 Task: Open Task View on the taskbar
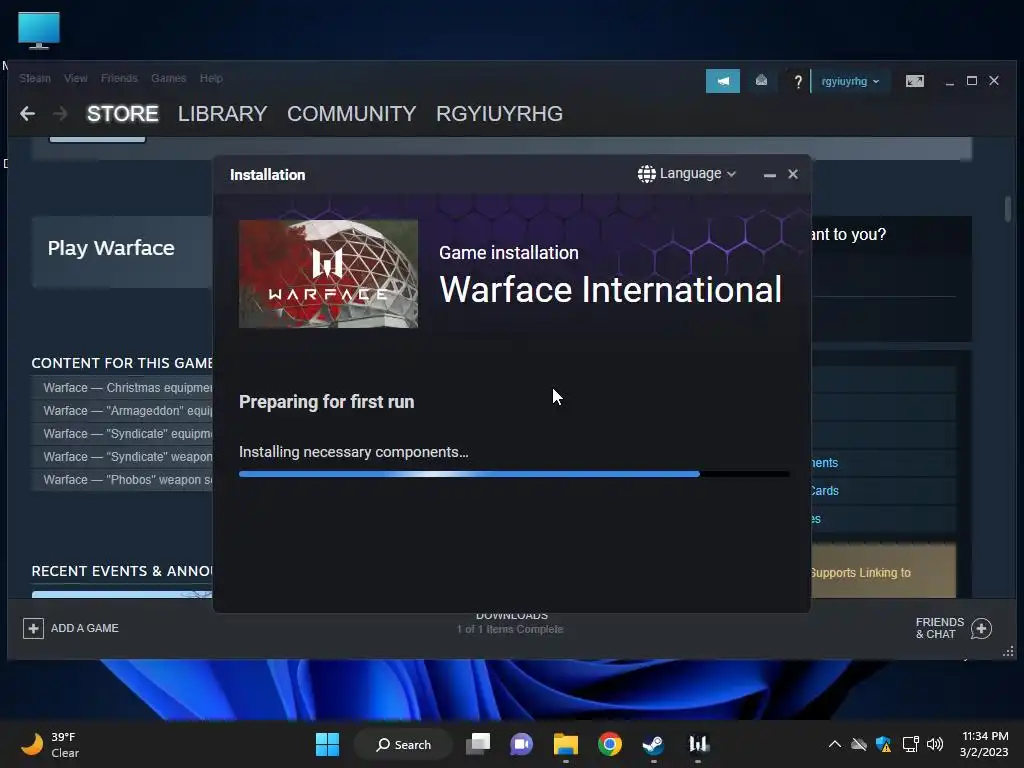pos(478,744)
